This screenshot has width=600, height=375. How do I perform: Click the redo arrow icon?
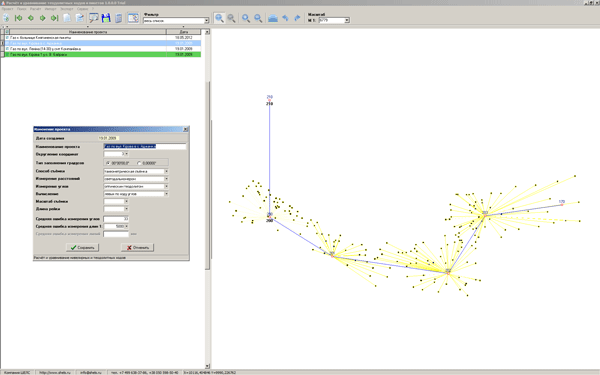pyautogui.click(x=297, y=18)
